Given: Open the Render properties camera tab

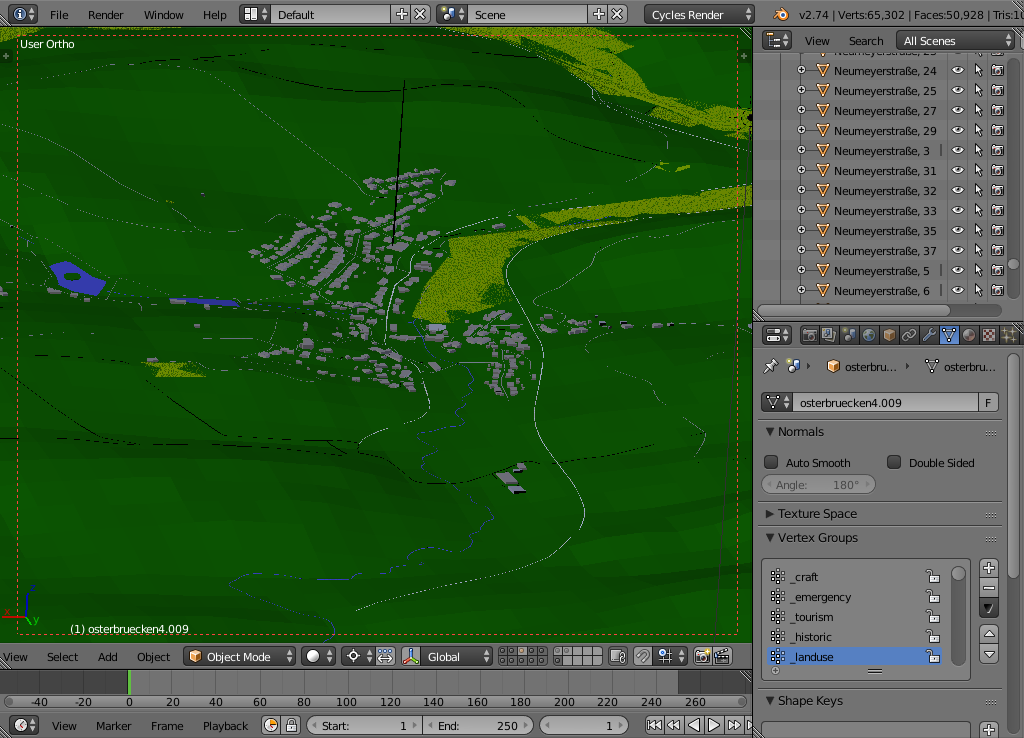Looking at the screenshot, I should point(810,336).
